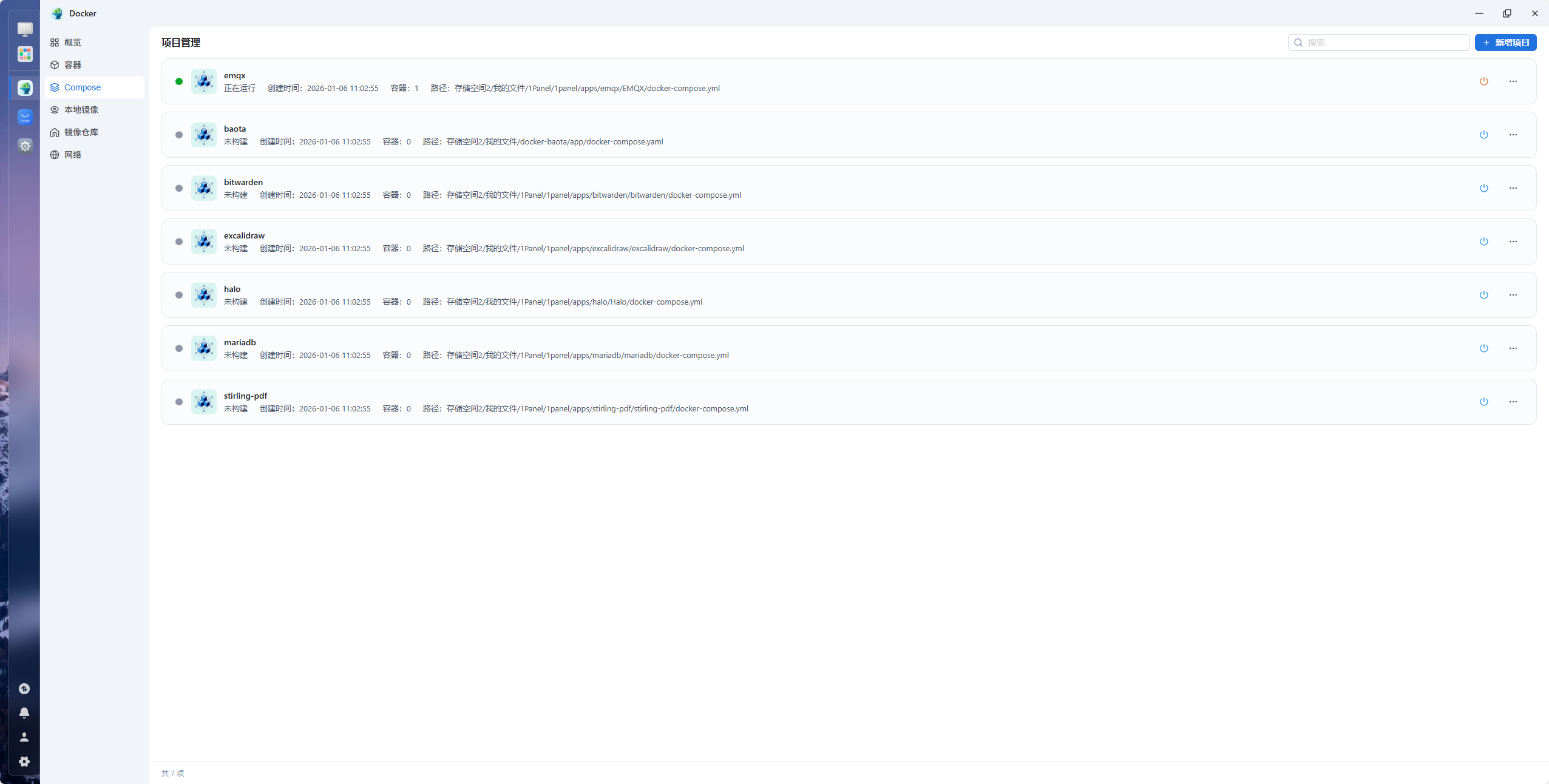
Task: Open more options for bitwarden project
Action: [x=1513, y=188]
